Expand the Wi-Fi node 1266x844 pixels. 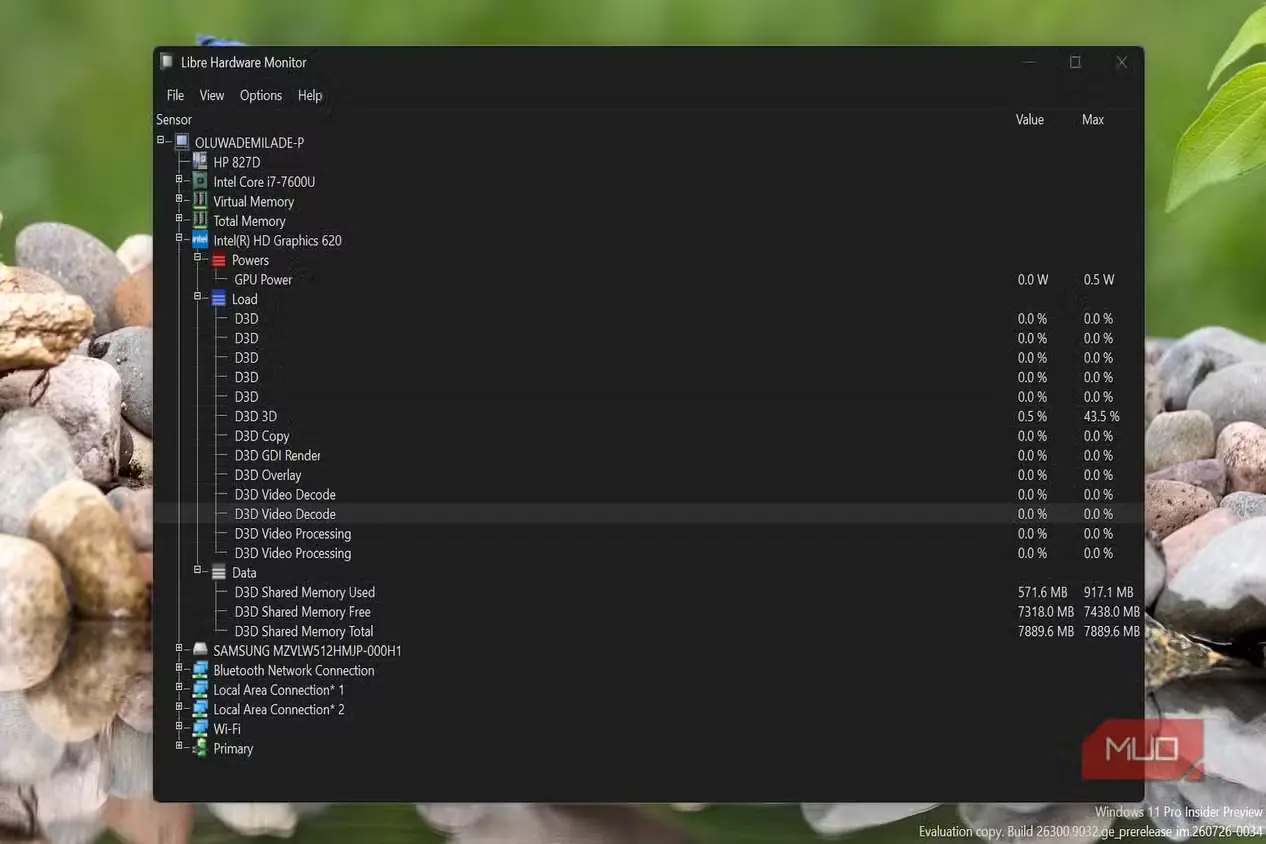point(179,728)
